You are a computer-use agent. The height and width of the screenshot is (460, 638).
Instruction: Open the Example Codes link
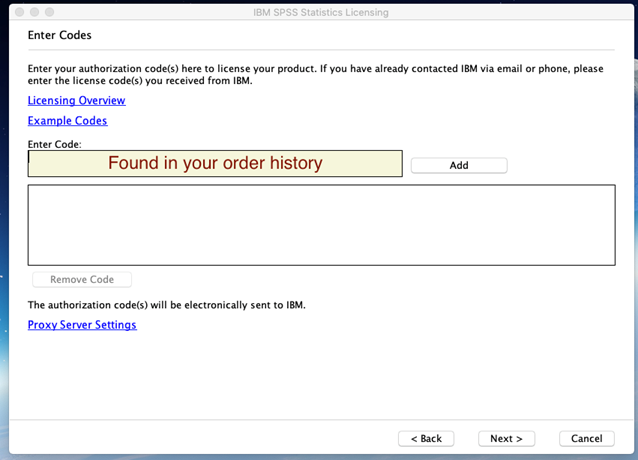[68, 121]
